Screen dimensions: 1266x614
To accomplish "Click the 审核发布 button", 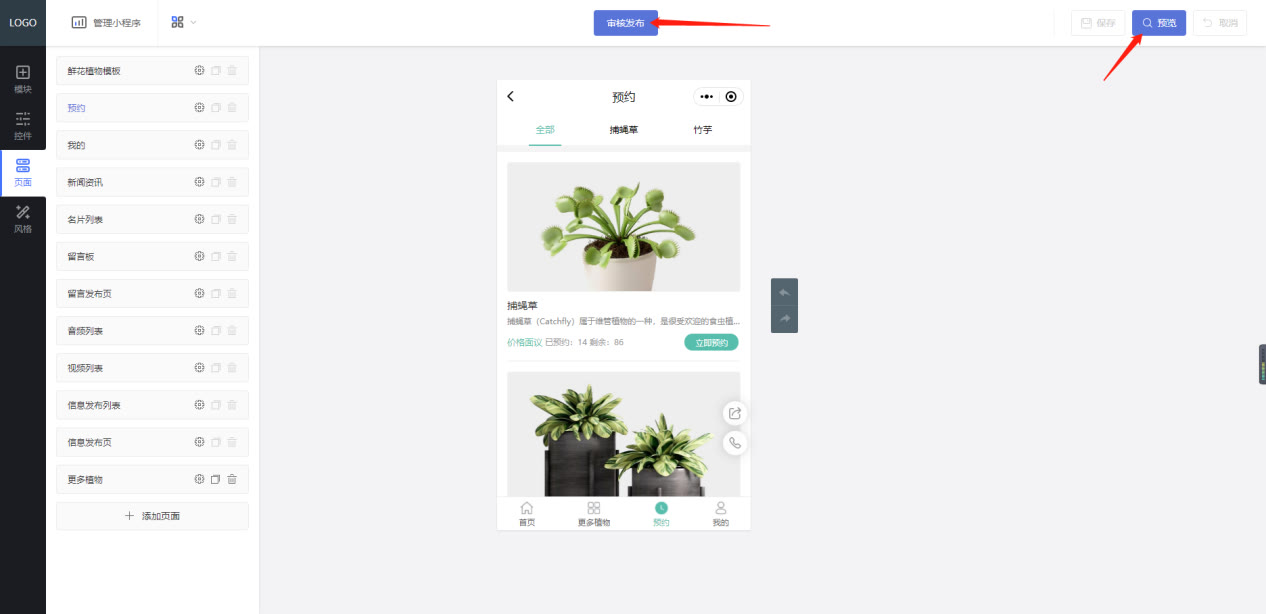I will 626,23.
